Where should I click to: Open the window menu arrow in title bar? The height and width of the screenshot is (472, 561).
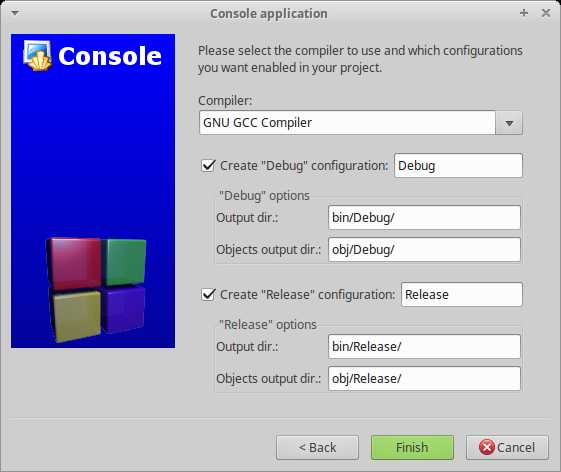[15, 13]
